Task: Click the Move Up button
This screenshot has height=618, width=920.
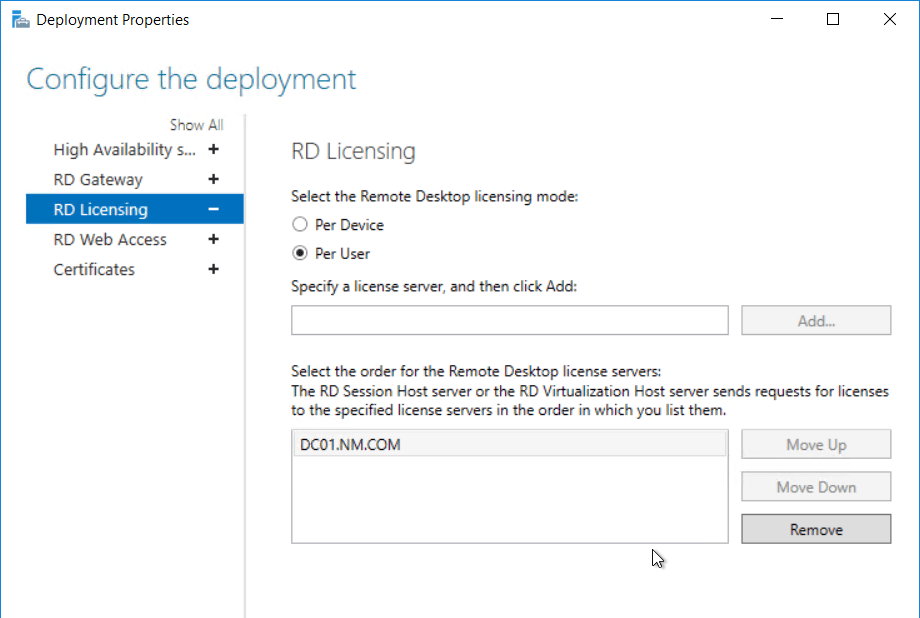Action: click(815, 443)
